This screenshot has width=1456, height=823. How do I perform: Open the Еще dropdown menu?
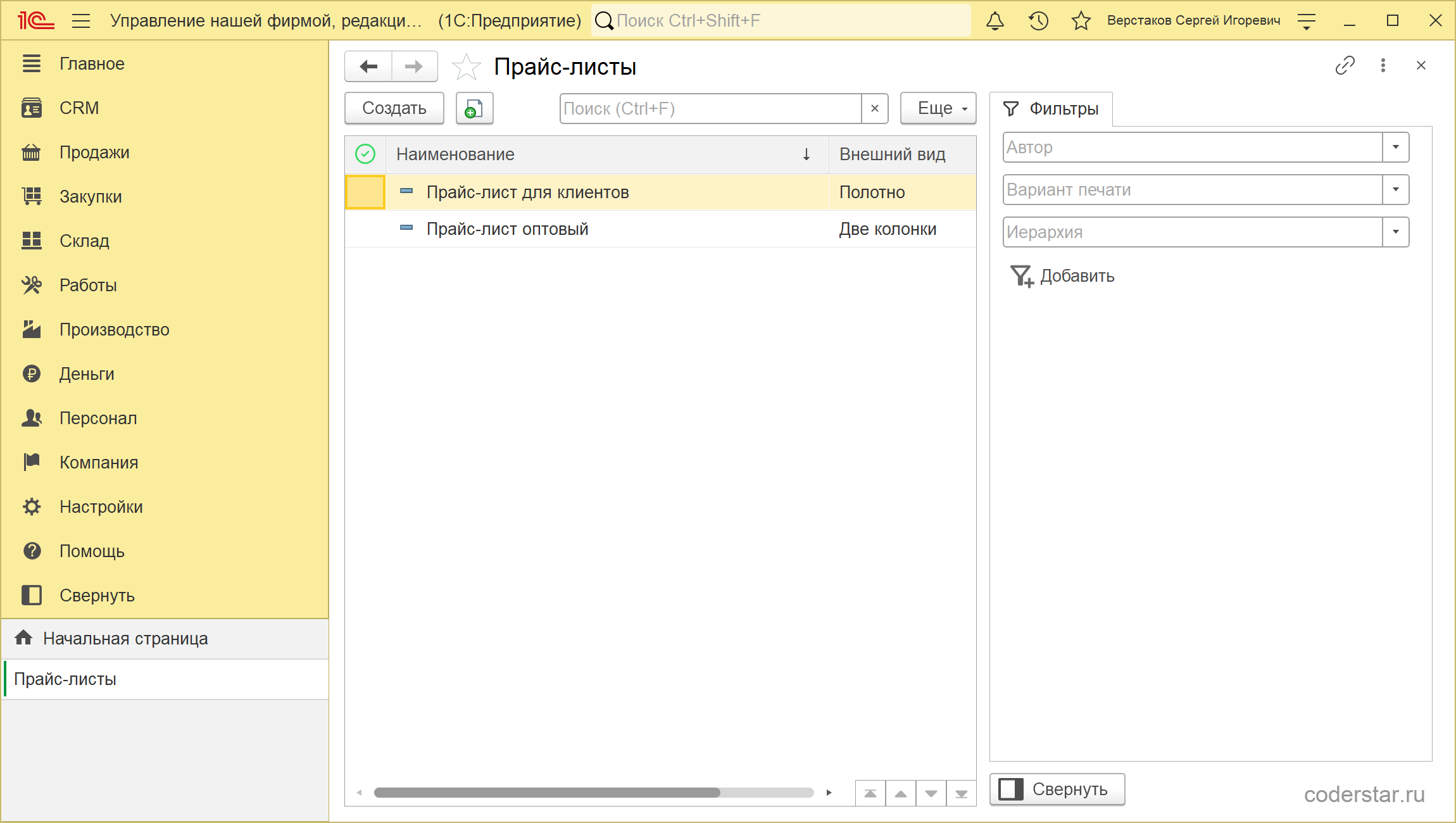[x=938, y=108]
